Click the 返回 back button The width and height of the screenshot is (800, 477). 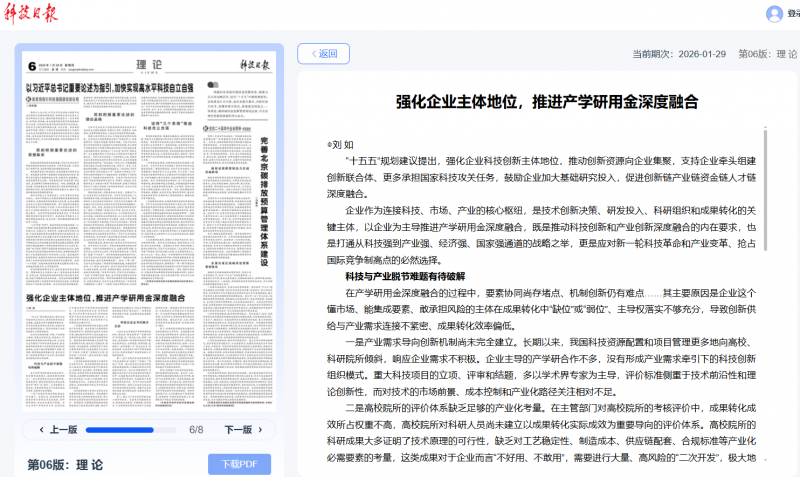click(323, 54)
